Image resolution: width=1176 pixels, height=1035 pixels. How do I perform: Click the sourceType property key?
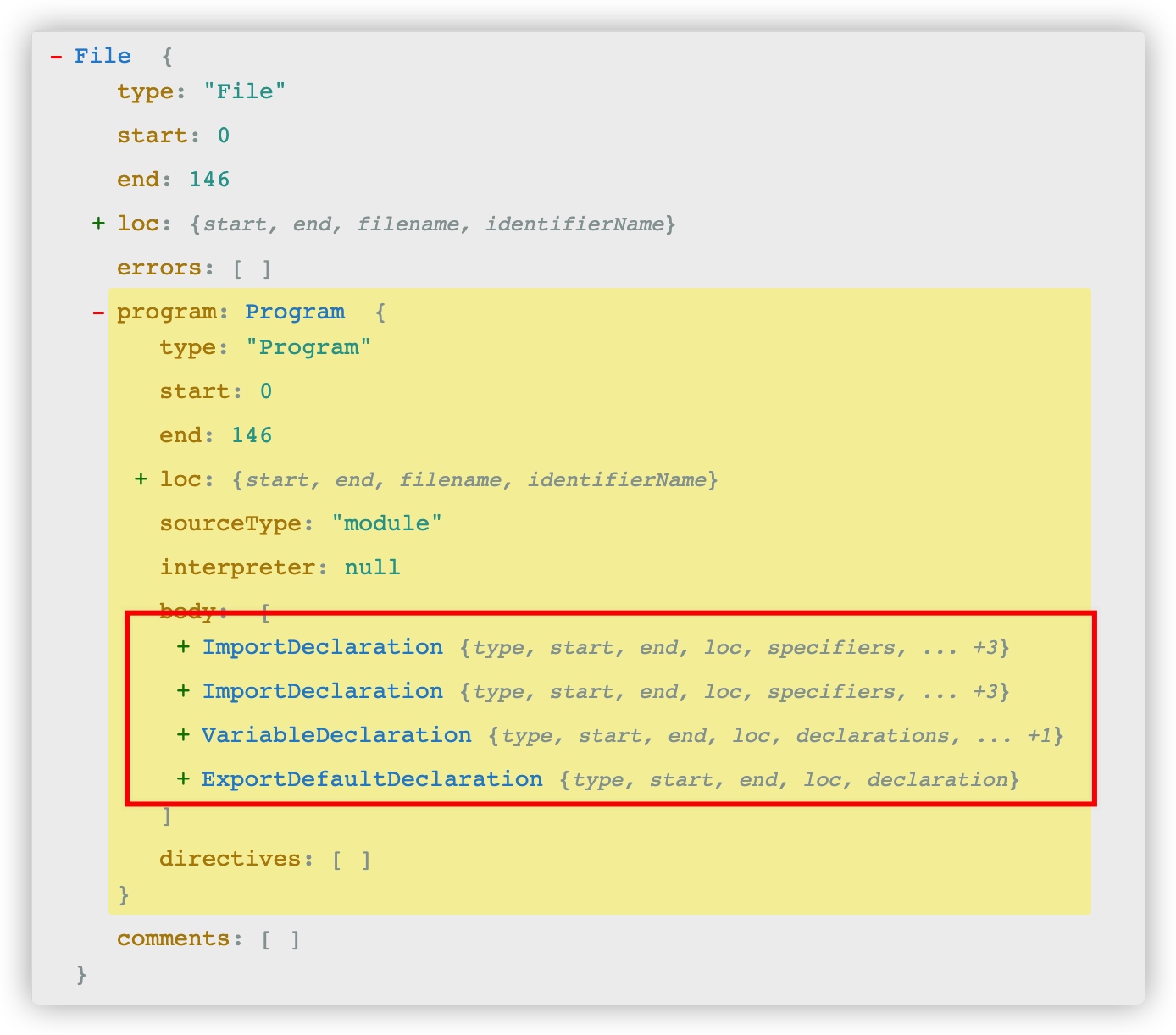pos(230,523)
